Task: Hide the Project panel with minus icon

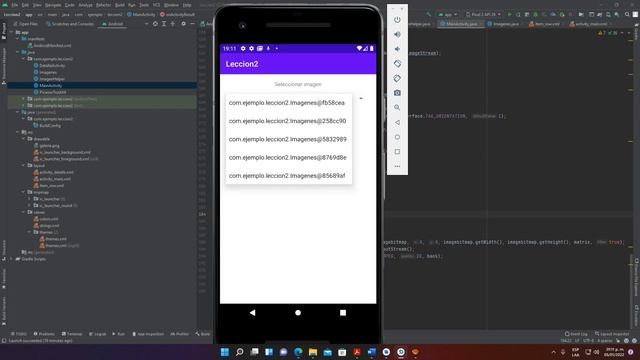Action: pos(192,24)
